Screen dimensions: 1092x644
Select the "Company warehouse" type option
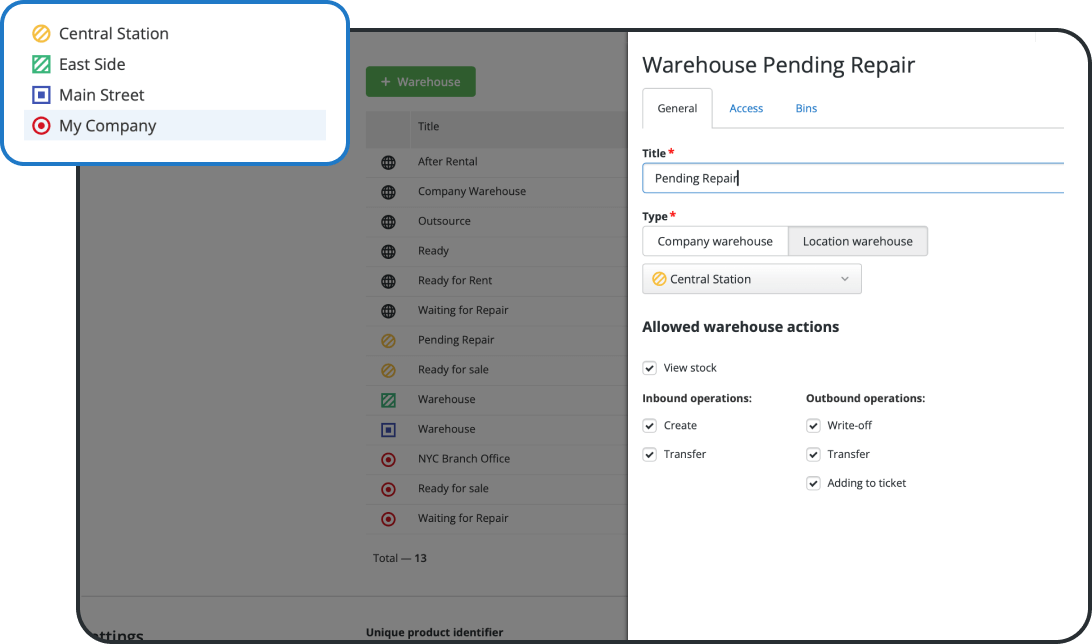tap(715, 241)
